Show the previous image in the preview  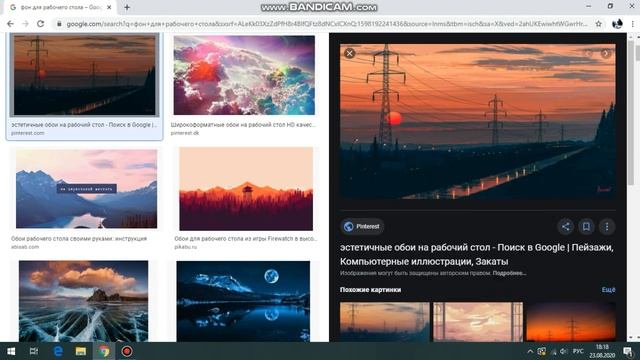click(589, 53)
